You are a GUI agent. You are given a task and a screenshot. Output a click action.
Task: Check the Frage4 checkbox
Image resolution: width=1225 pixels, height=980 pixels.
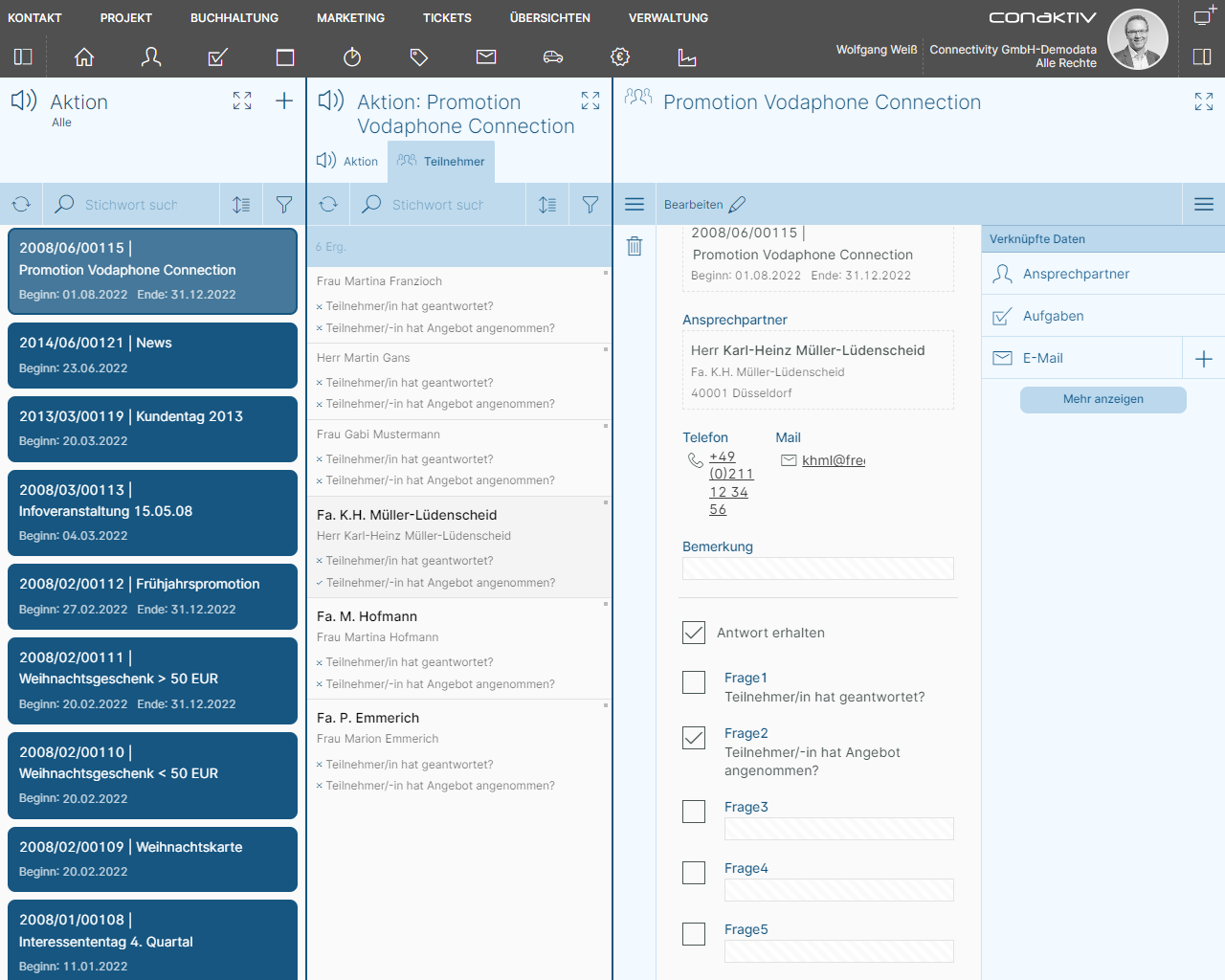pos(694,872)
